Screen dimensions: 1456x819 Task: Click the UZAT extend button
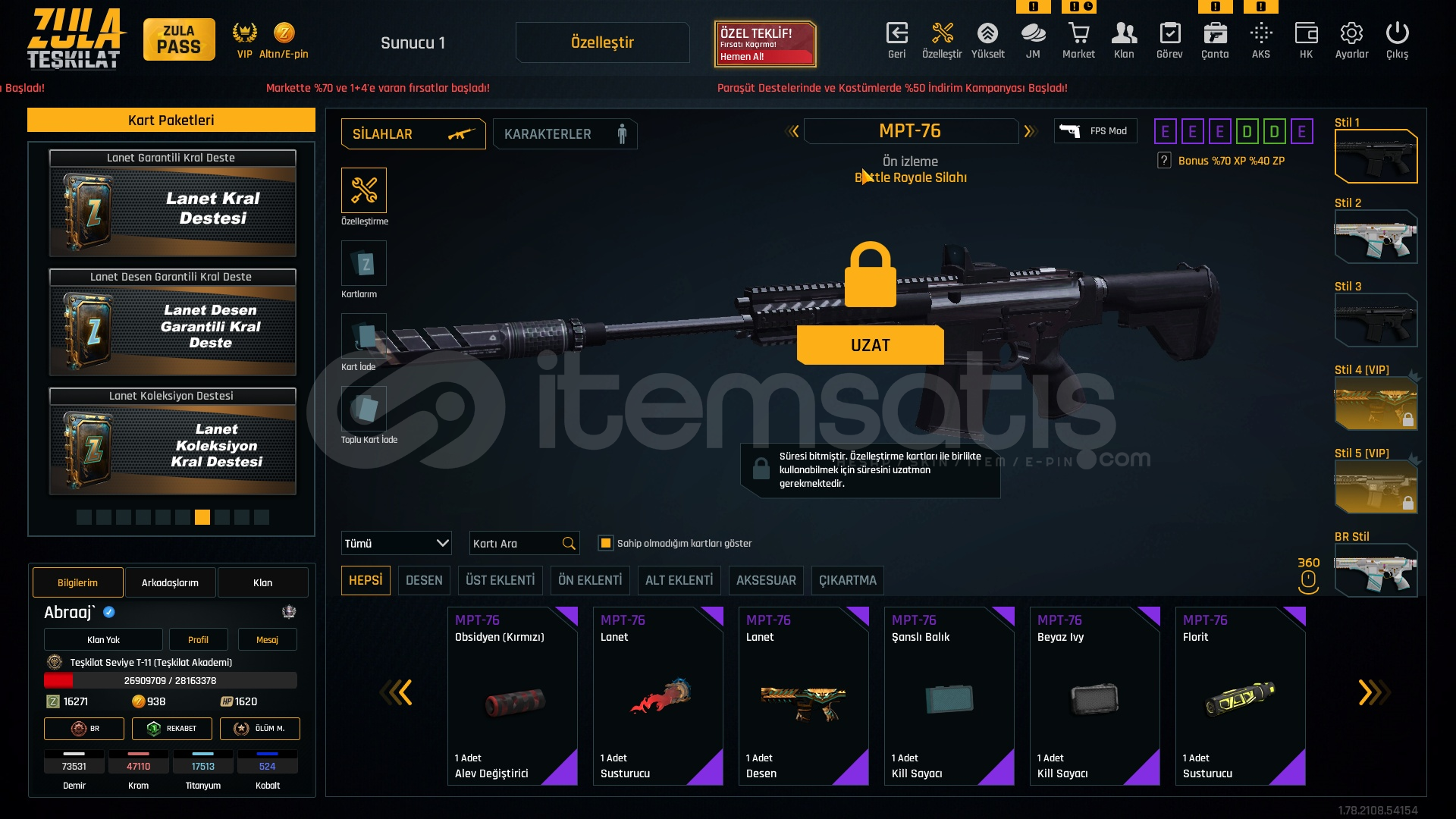[870, 345]
